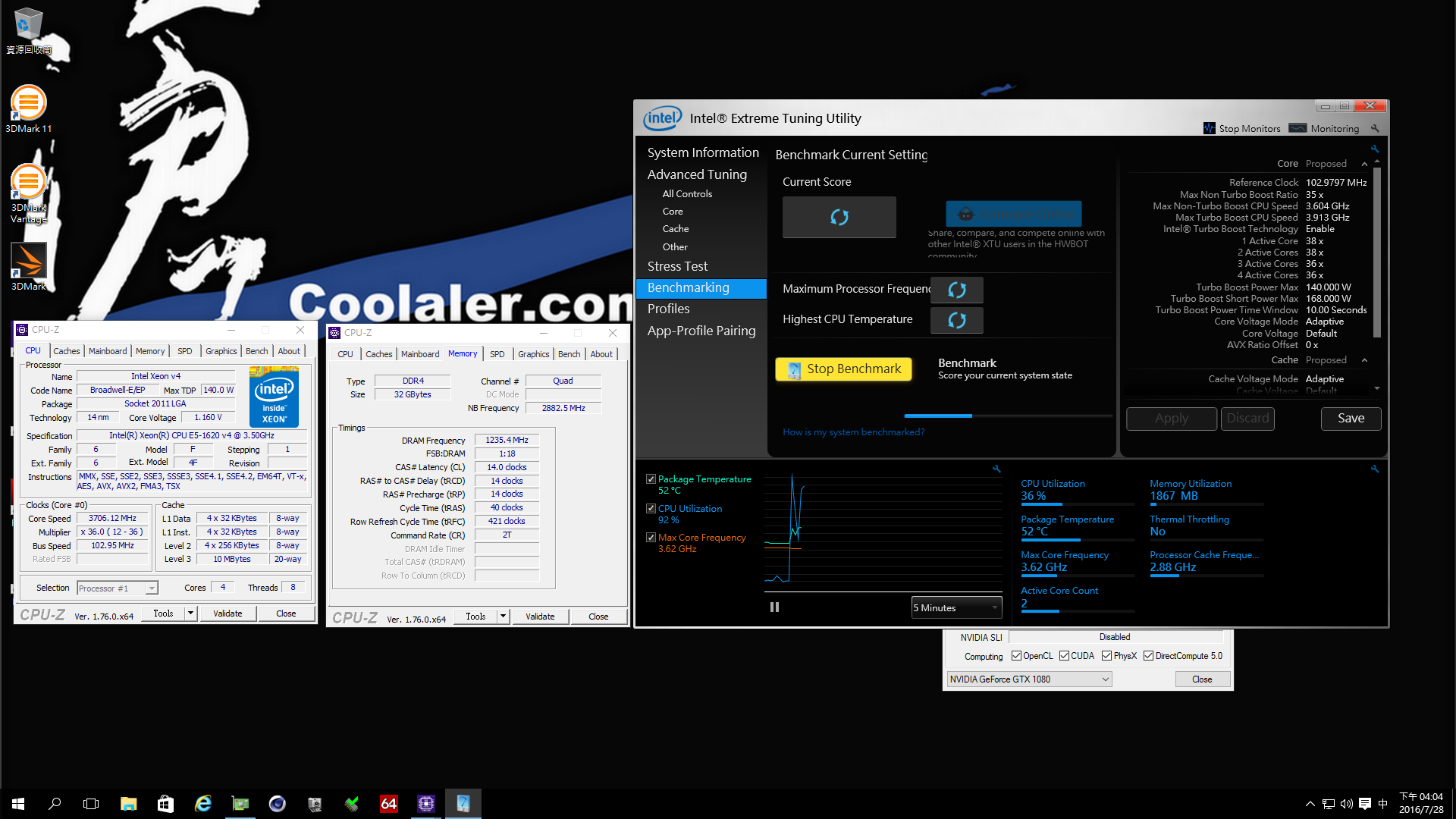The width and height of the screenshot is (1456, 819).
Task: Switch to CPU-Z taskbar icon
Action: [425, 804]
